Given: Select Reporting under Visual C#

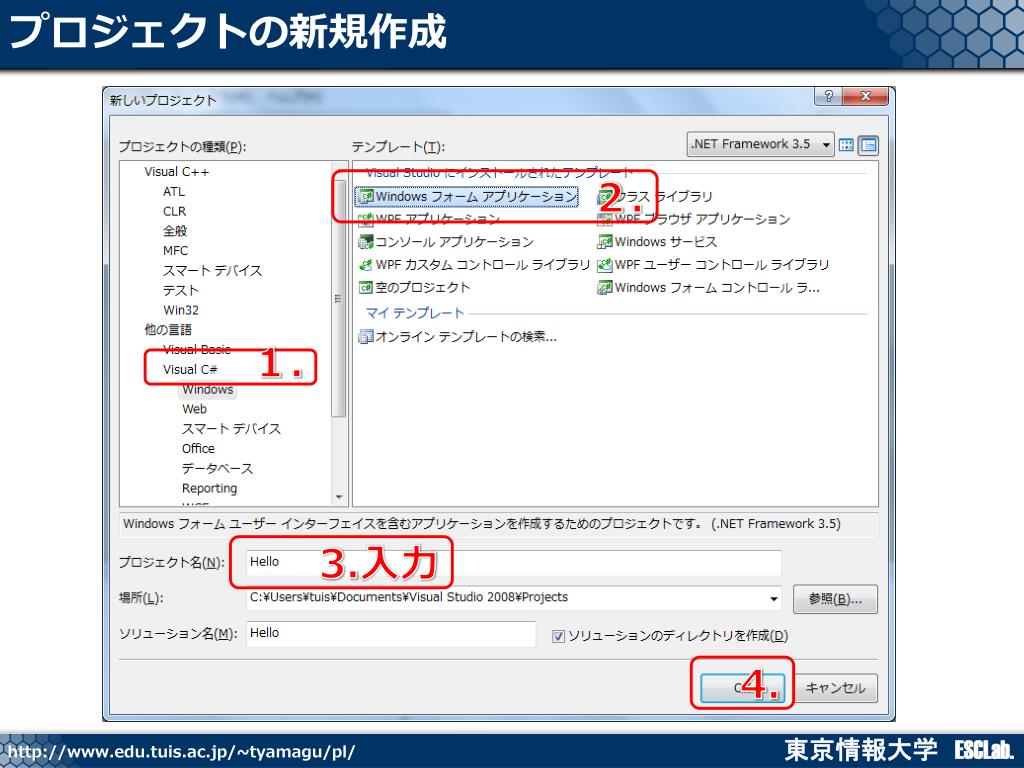Looking at the screenshot, I should 209,488.
